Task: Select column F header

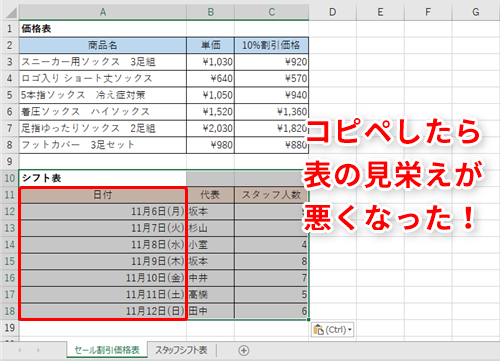Action: tap(428, 12)
